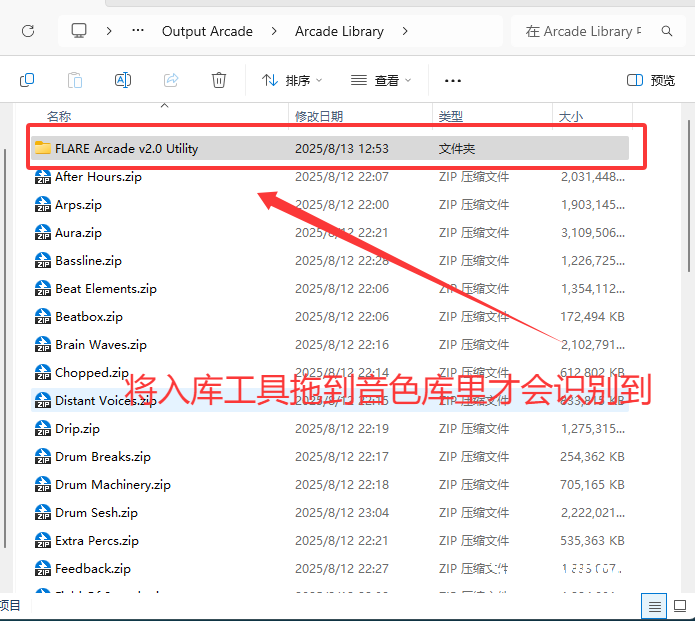Switch to large icons layout button
Viewport: 695px width, 621px height.
680,606
